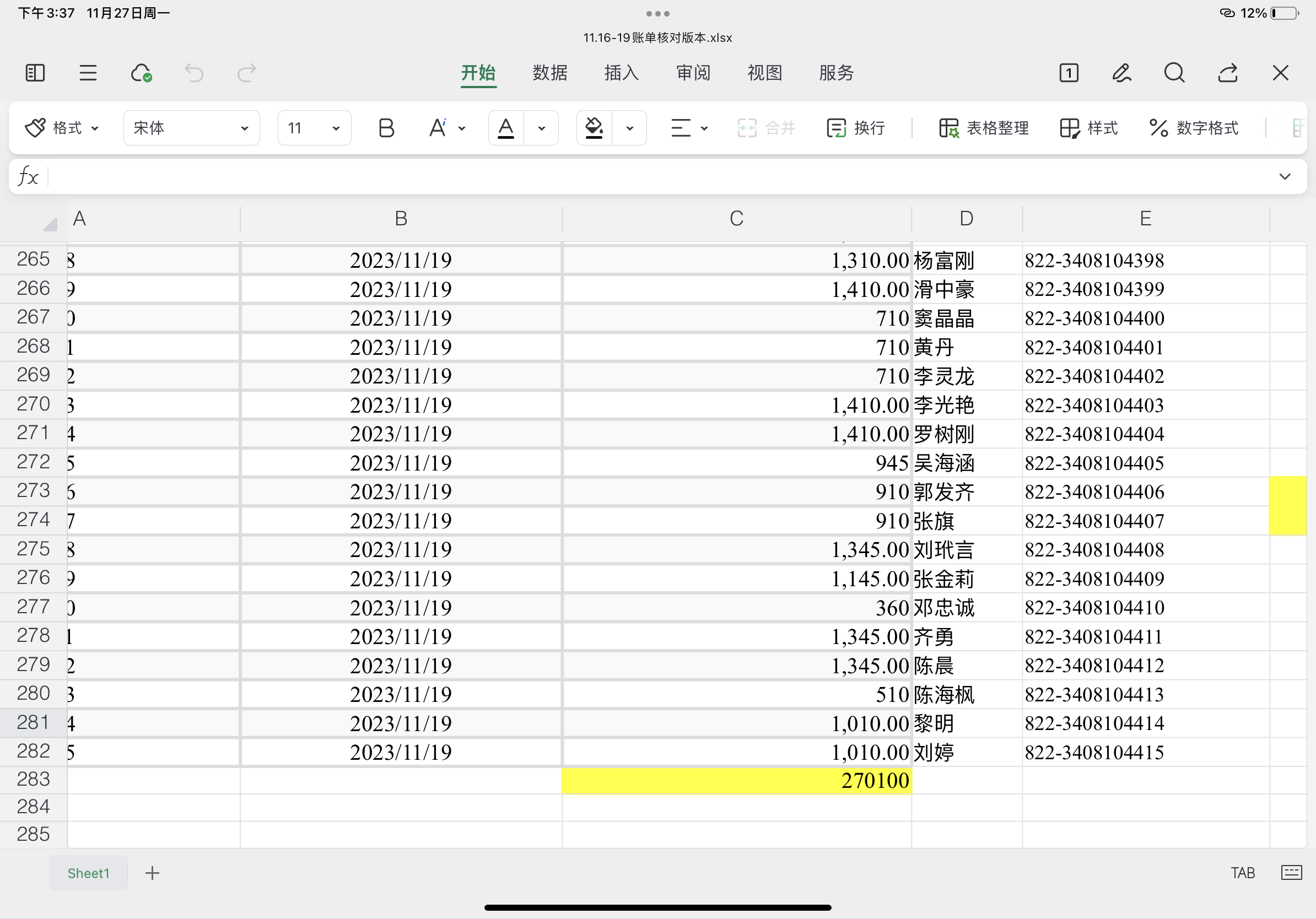Click the cloud sync status icon
Viewport: 1316px width, 919px height.
click(141, 73)
